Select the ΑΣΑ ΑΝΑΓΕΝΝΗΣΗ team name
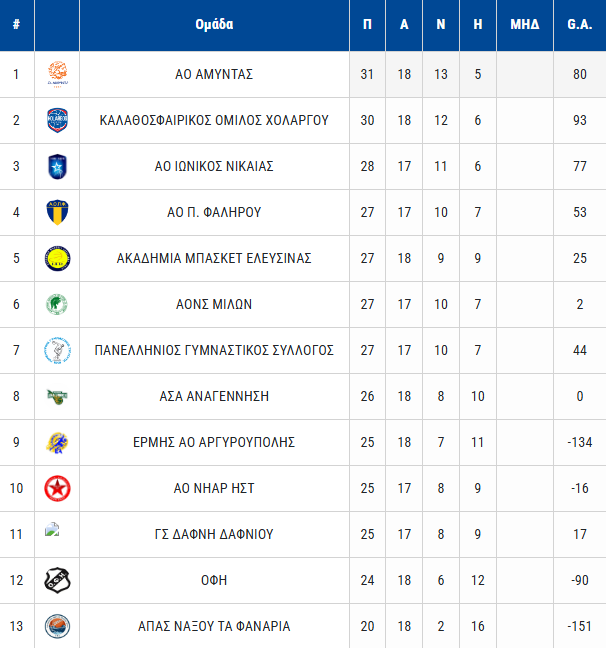Screen dimensions: 606x648 (x=214, y=396)
